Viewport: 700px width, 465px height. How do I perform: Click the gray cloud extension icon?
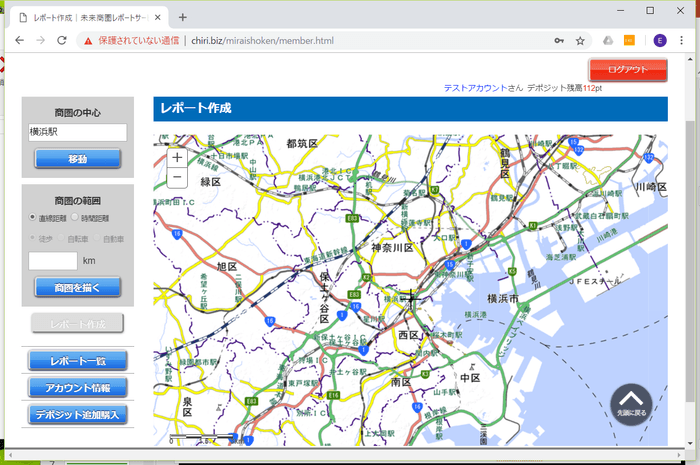click(x=608, y=41)
